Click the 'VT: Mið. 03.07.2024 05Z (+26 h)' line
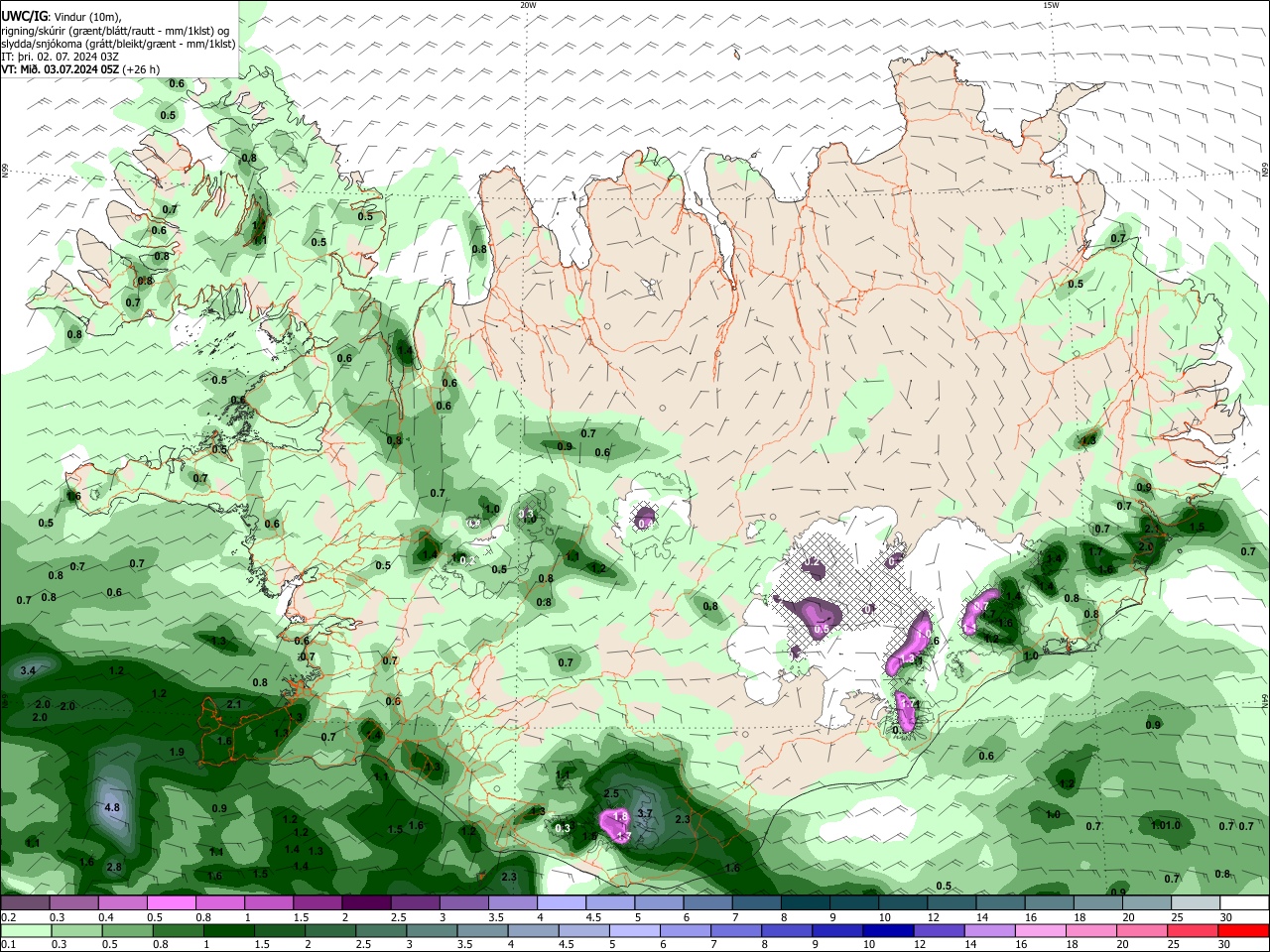Image resolution: width=1270 pixels, height=952 pixels. click(x=80, y=69)
